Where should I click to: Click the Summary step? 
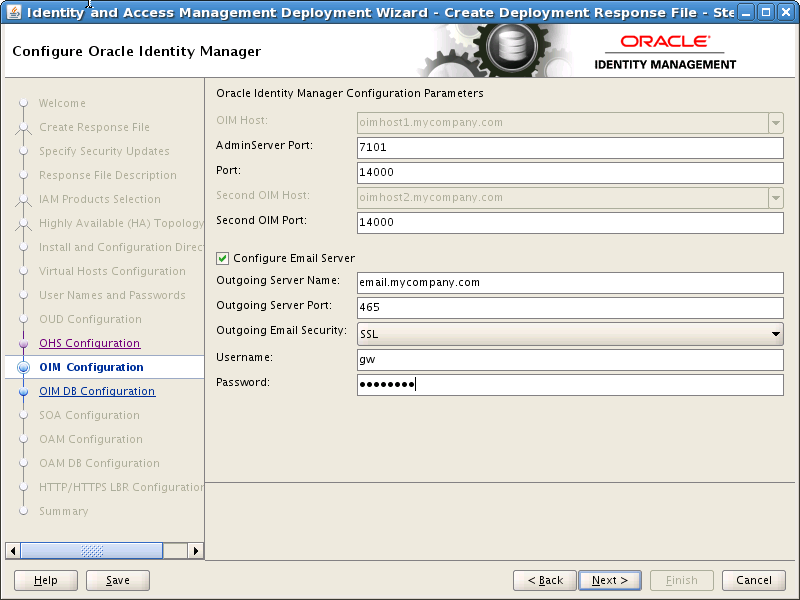point(64,511)
